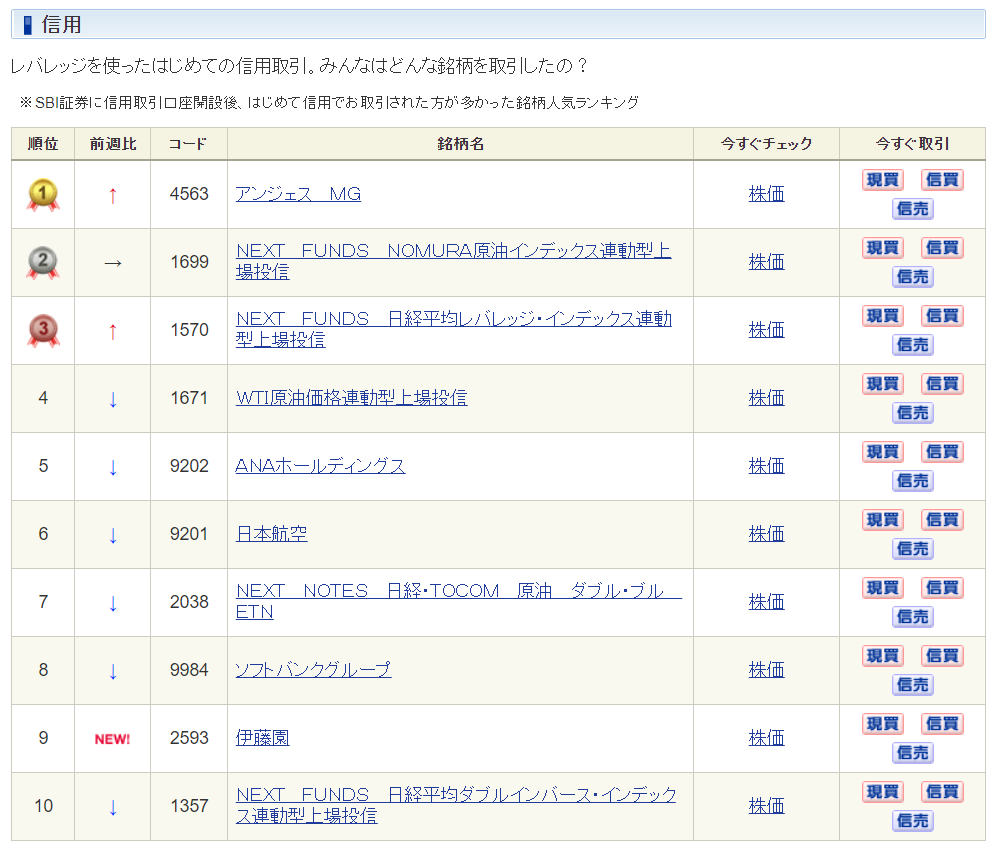Click the 銘柄名 column header
This screenshot has height=851, width=1004.
460,143
